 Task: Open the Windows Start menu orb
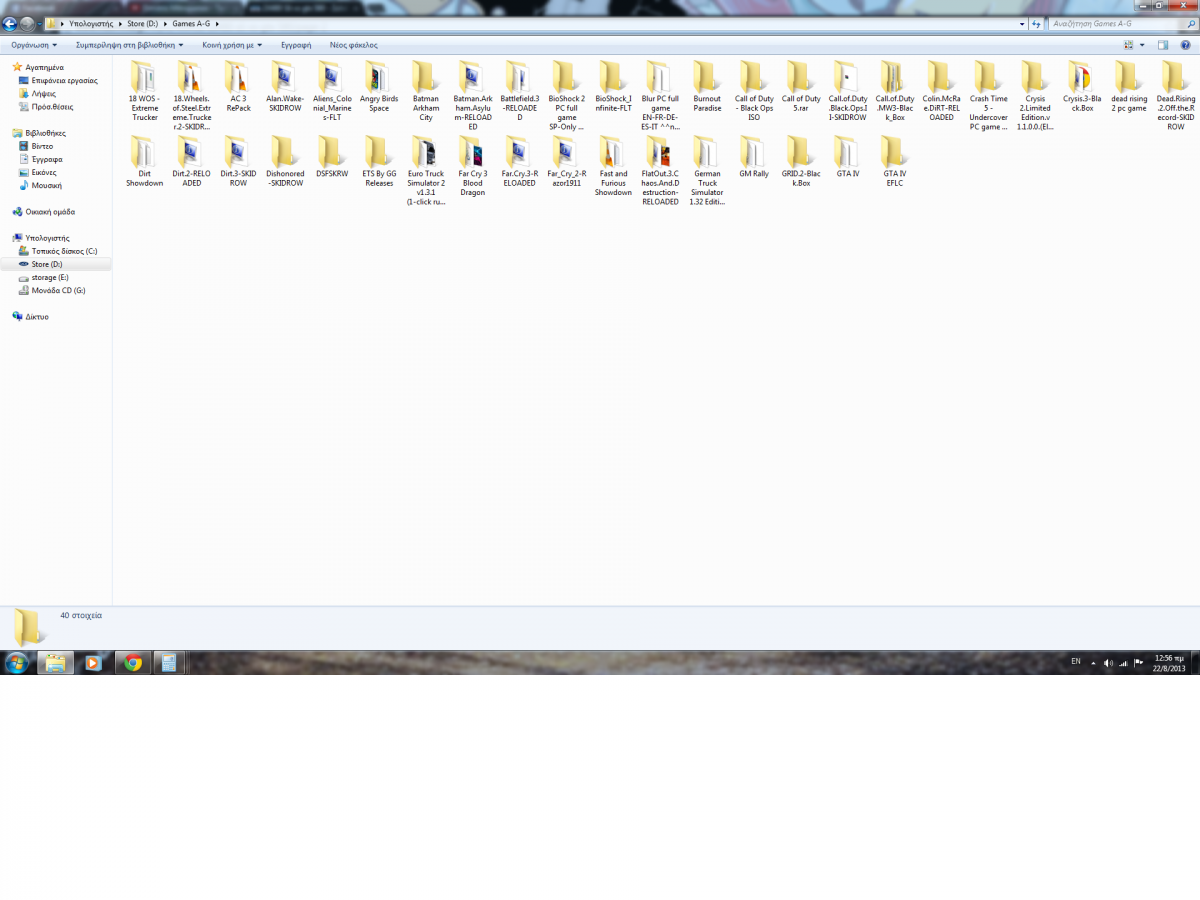16,662
